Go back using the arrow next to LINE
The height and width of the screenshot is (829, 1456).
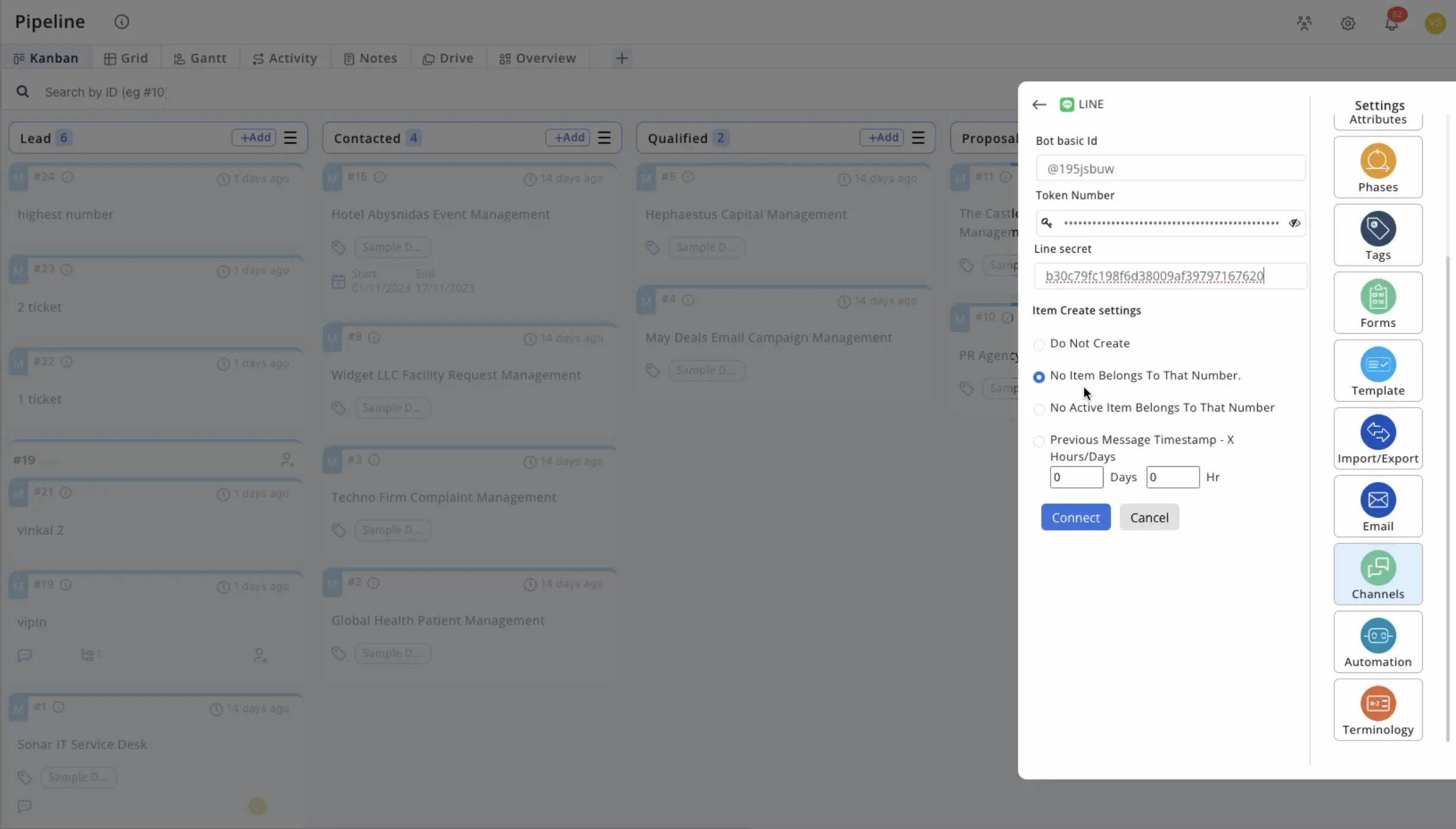[x=1039, y=104]
